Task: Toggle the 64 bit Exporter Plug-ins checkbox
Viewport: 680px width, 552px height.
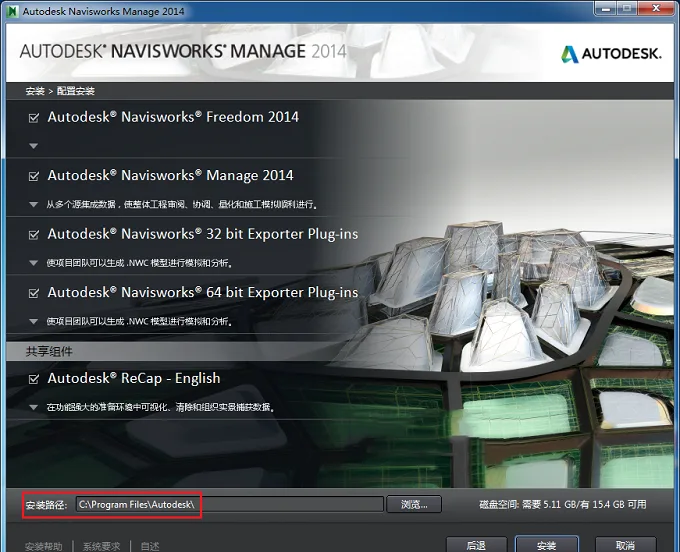Action: coord(33,293)
